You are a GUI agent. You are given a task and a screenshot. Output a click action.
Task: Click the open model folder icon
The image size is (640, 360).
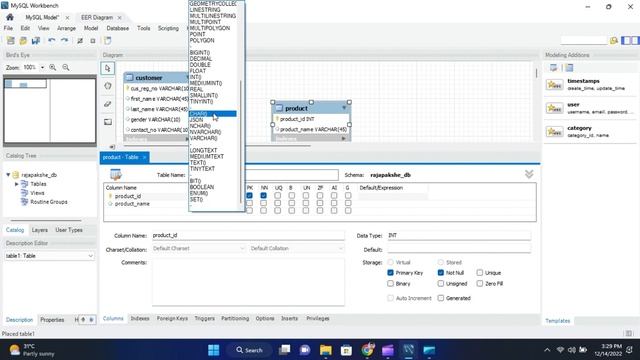23,40
